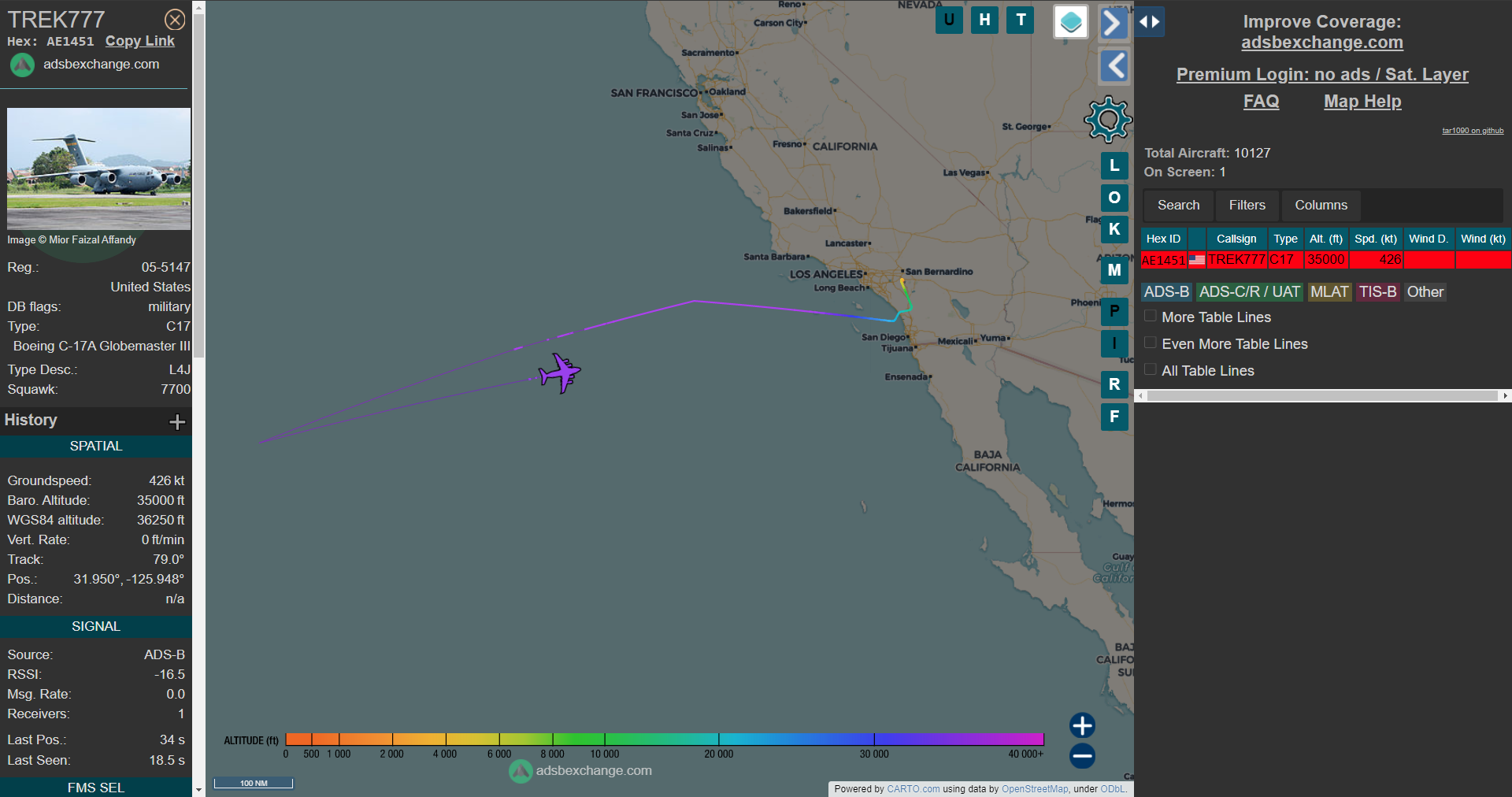Image resolution: width=1512 pixels, height=797 pixels.
Task: Toggle the TIS-B source filter
Action: coord(1377,292)
